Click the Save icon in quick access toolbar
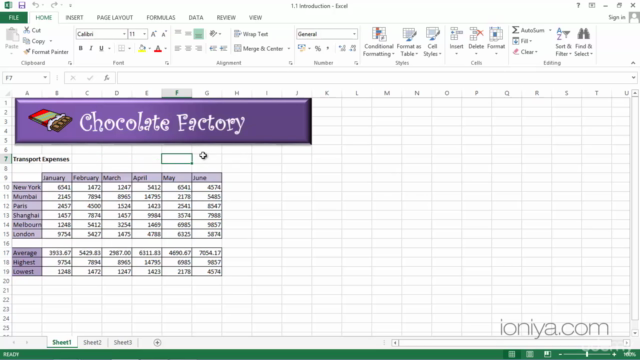The image size is (640, 360). pyautogui.click(x=22, y=5)
